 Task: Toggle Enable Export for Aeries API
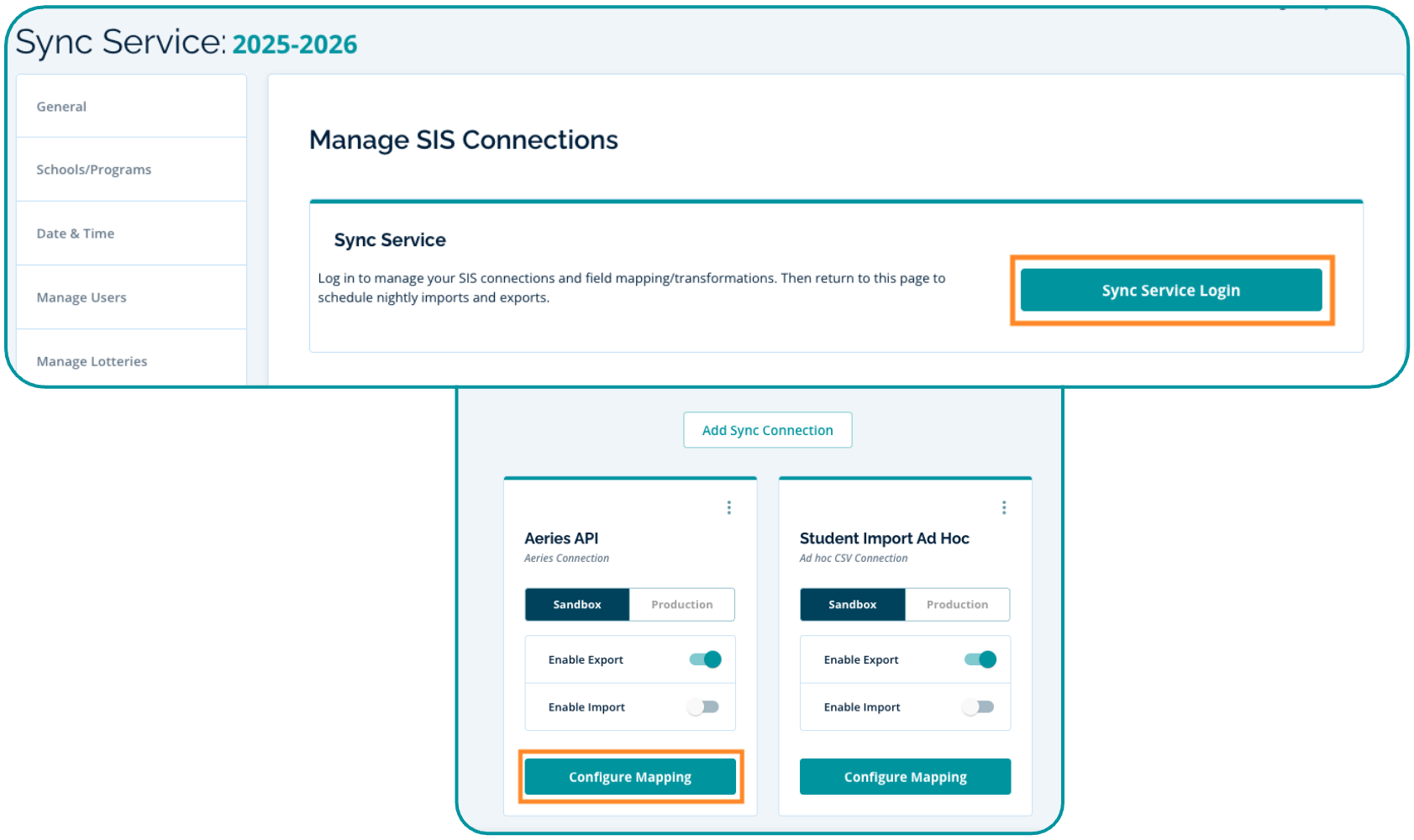pos(705,659)
